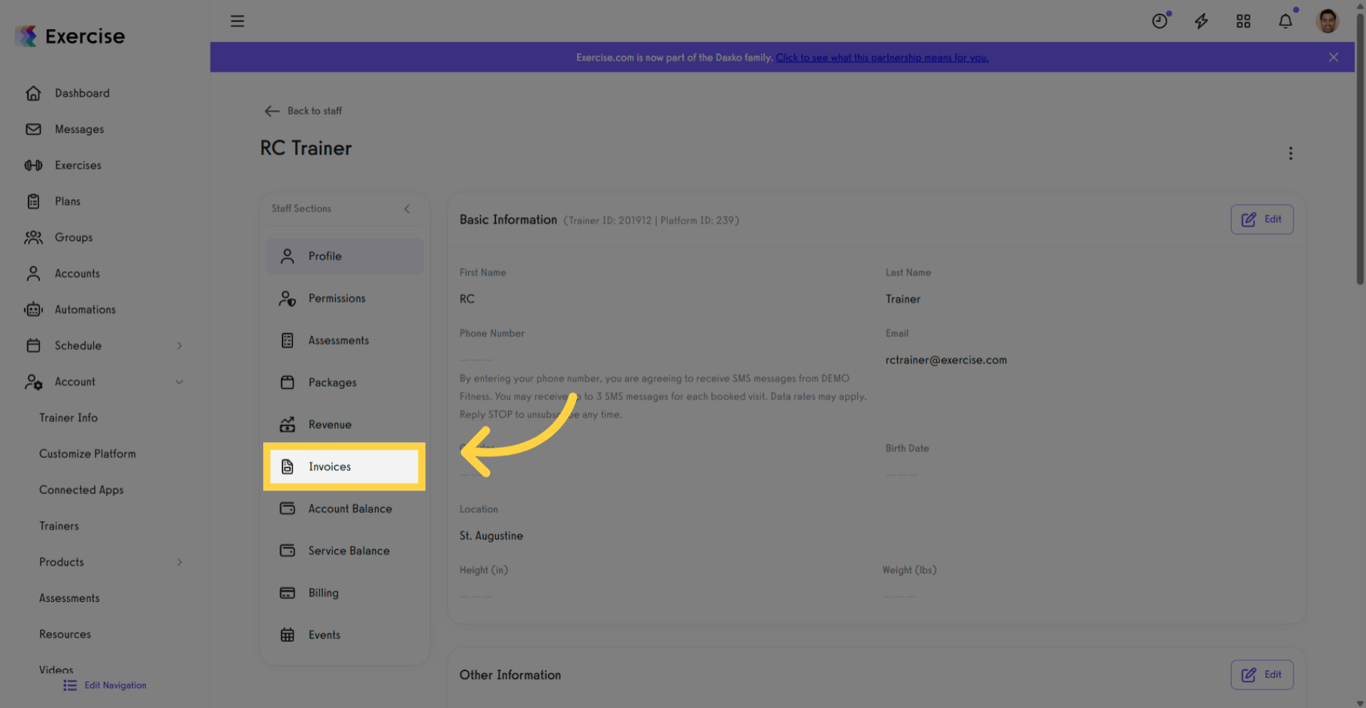Select the Exercises sidebar item
1366x708 pixels.
[x=78, y=164]
